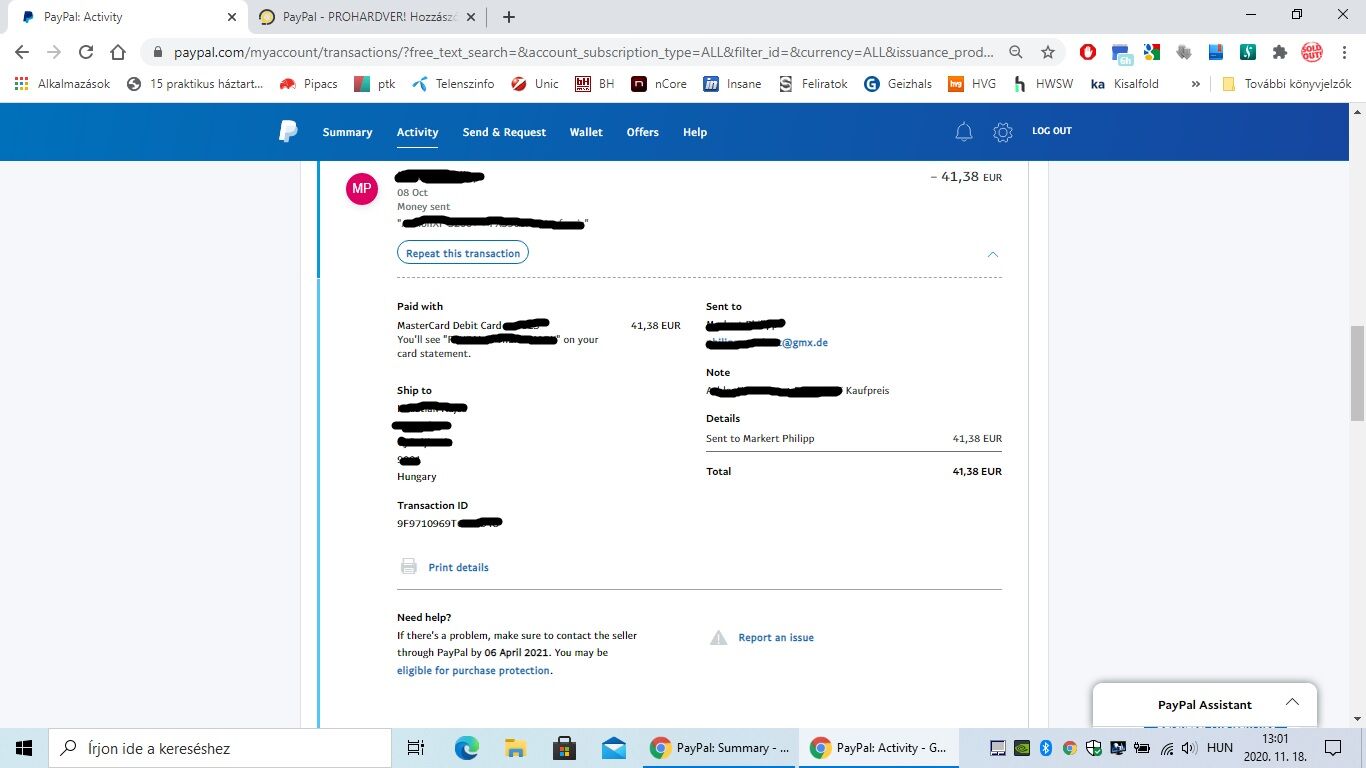The width and height of the screenshot is (1366, 768).
Task: Go to the Summary menu item
Action: [347, 132]
